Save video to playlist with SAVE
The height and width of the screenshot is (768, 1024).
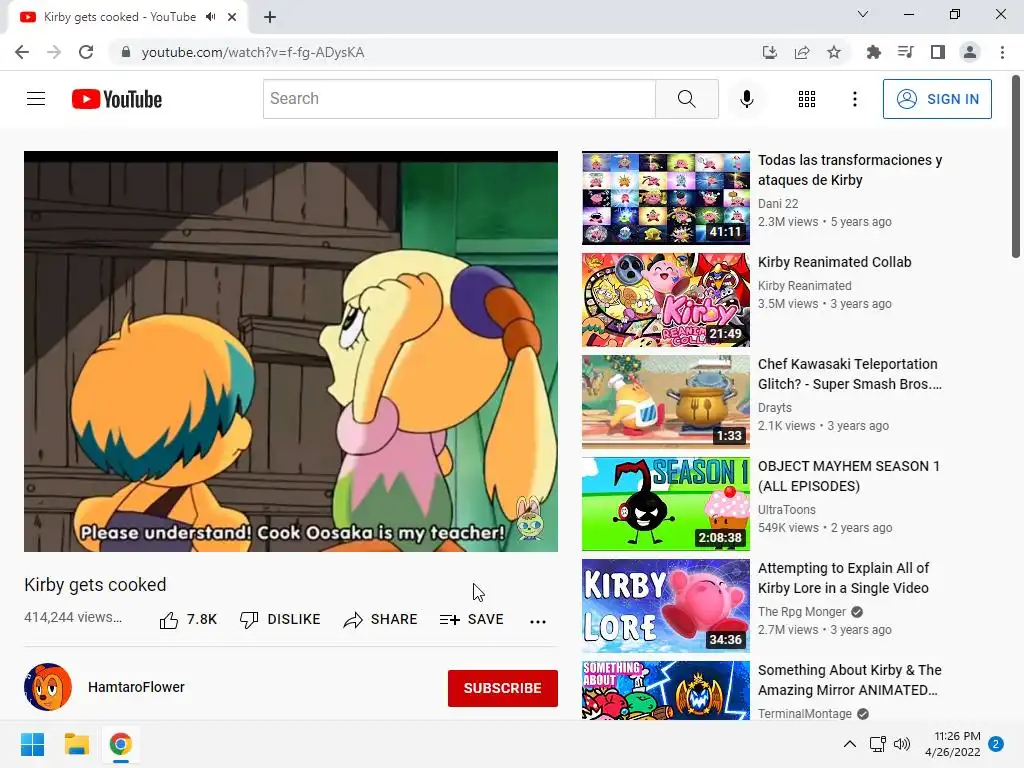click(472, 620)
